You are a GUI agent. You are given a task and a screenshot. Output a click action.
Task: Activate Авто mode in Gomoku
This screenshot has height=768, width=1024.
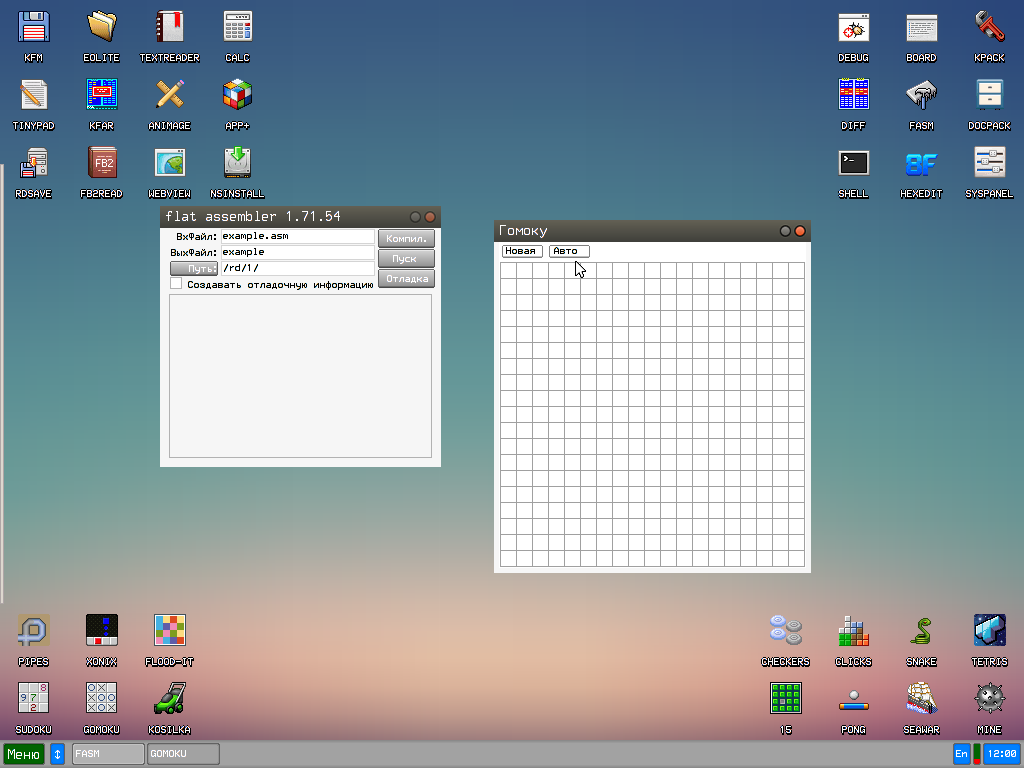[568, 251]
